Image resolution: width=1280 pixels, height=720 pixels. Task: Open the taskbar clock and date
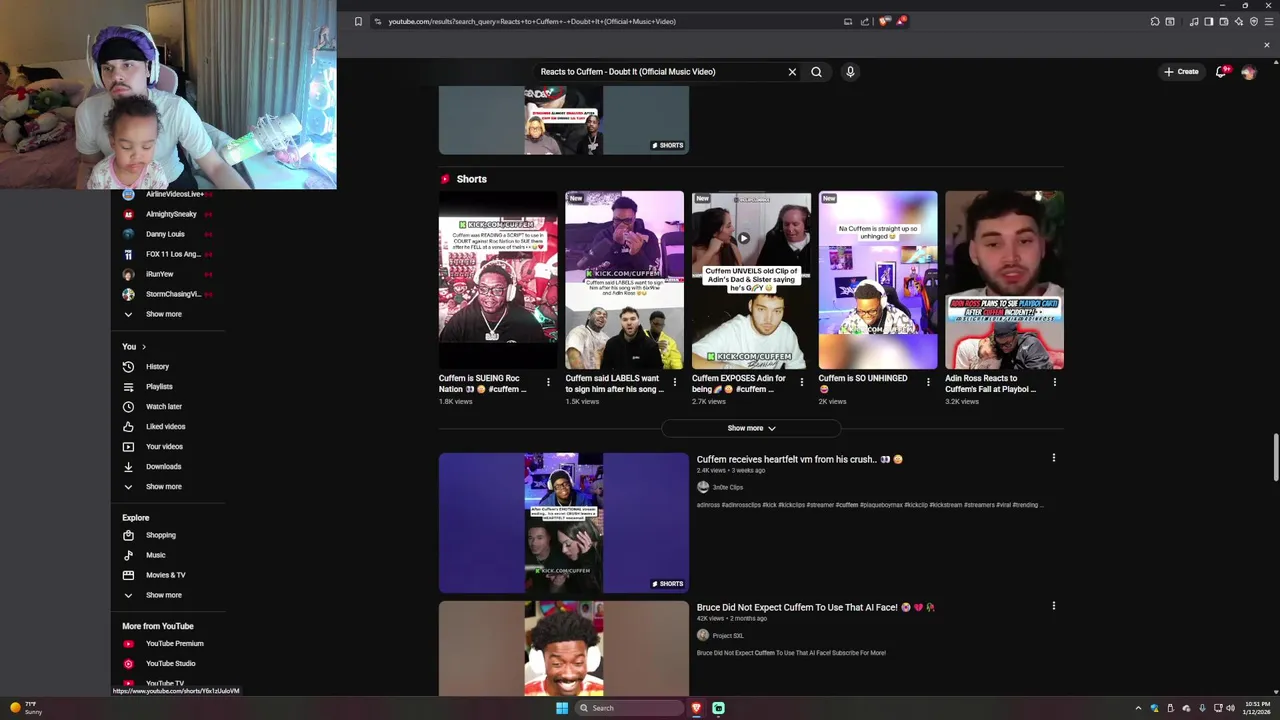coord(1258,708)
